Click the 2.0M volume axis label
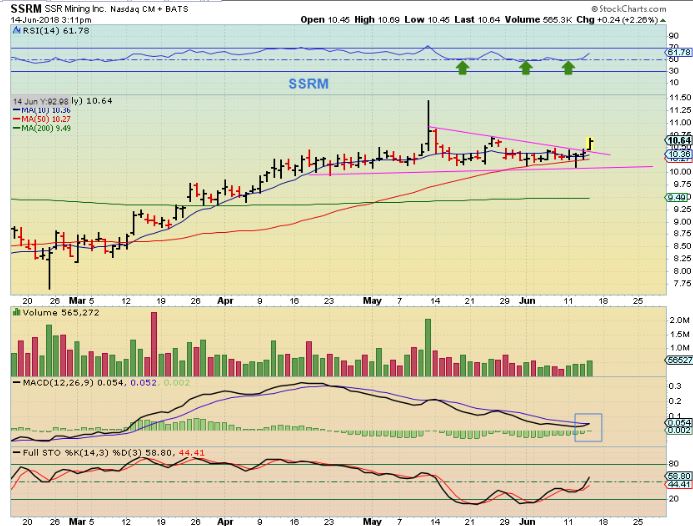The height and width of the screenshot is (526, 693). click(x=680, y=320)
